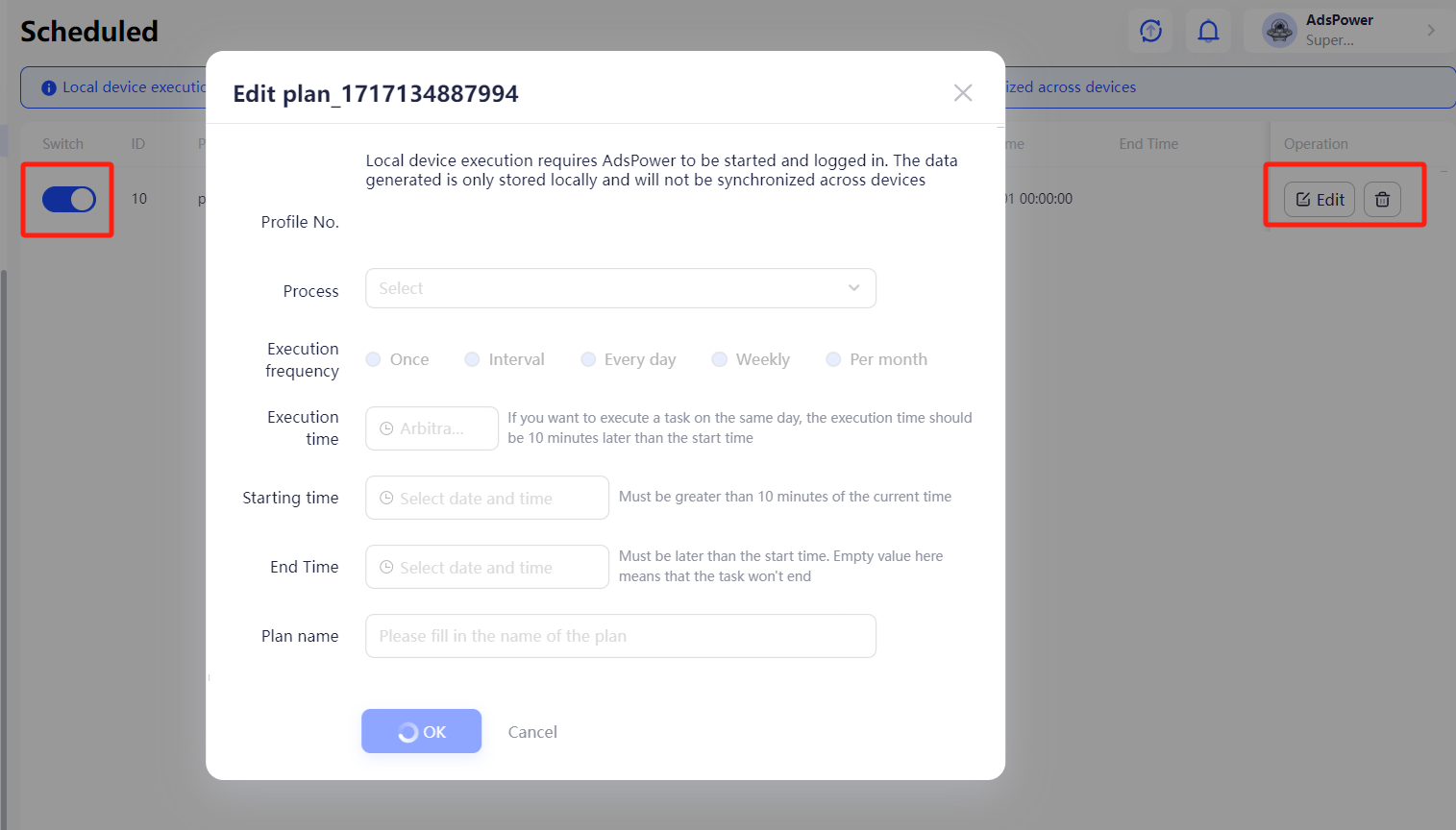The height and width of the screenshot is (830, 1456).
Task: Click the circular sync icon in the header
Action: point(1150,30)
